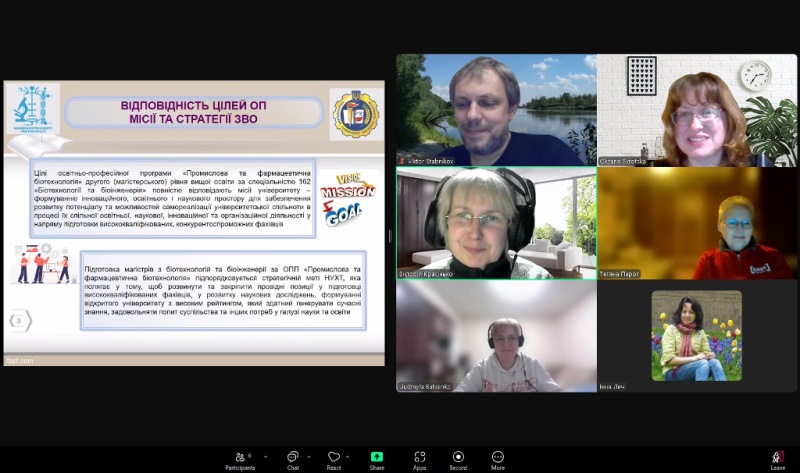Click the bottom-right participant profile photo tile
Image resolution: width=800 pixels, height=473 pixels.
coord(697,336)
